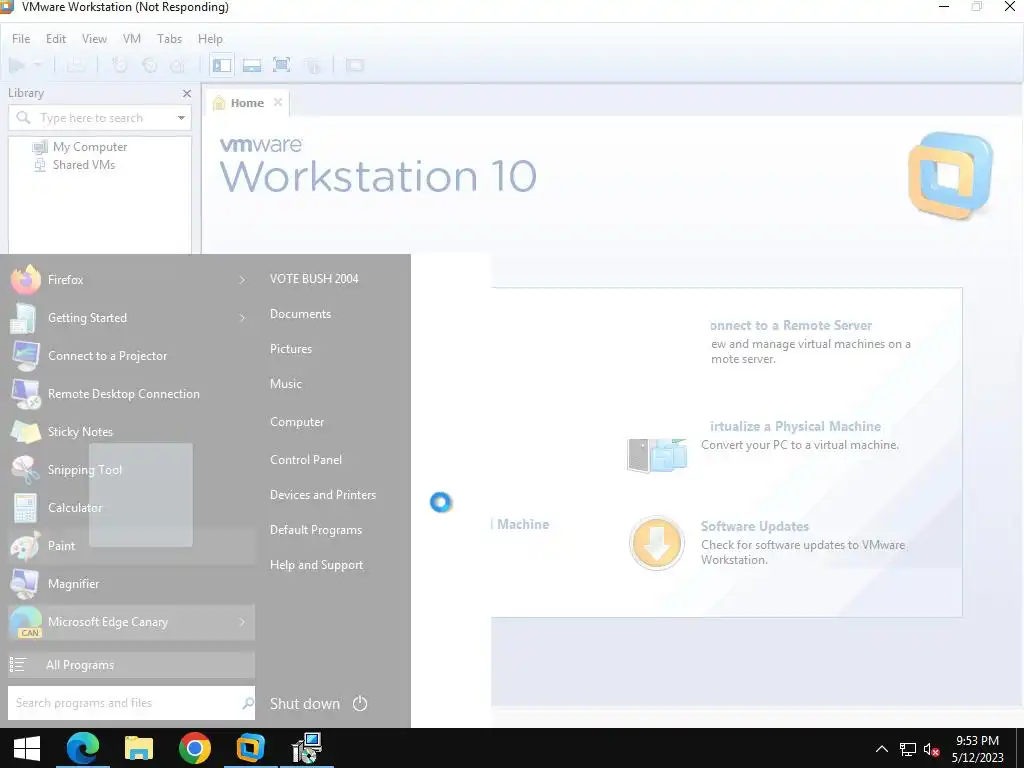Open Devices and Printers
Viewport: 1024px width, 768px height.
[x=323, y=495]
